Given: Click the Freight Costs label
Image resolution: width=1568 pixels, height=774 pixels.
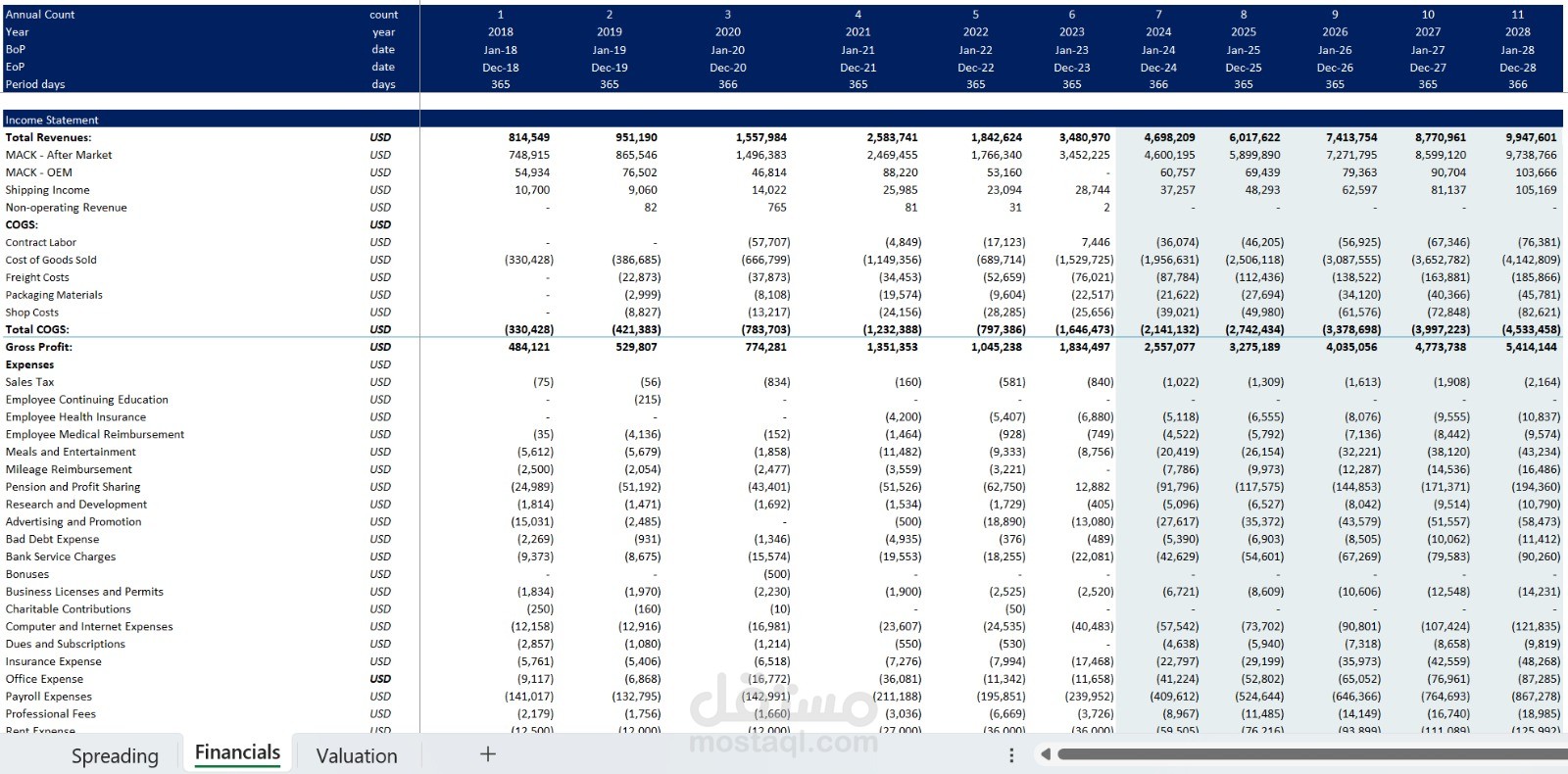Looking at the screenshot, I should click(37, 277).
